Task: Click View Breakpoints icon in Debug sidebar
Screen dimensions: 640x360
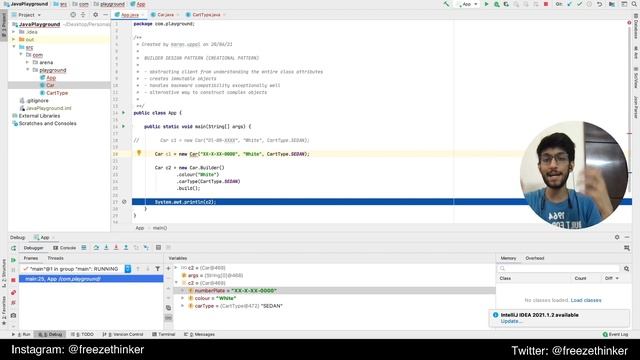Action: (13, 293)
